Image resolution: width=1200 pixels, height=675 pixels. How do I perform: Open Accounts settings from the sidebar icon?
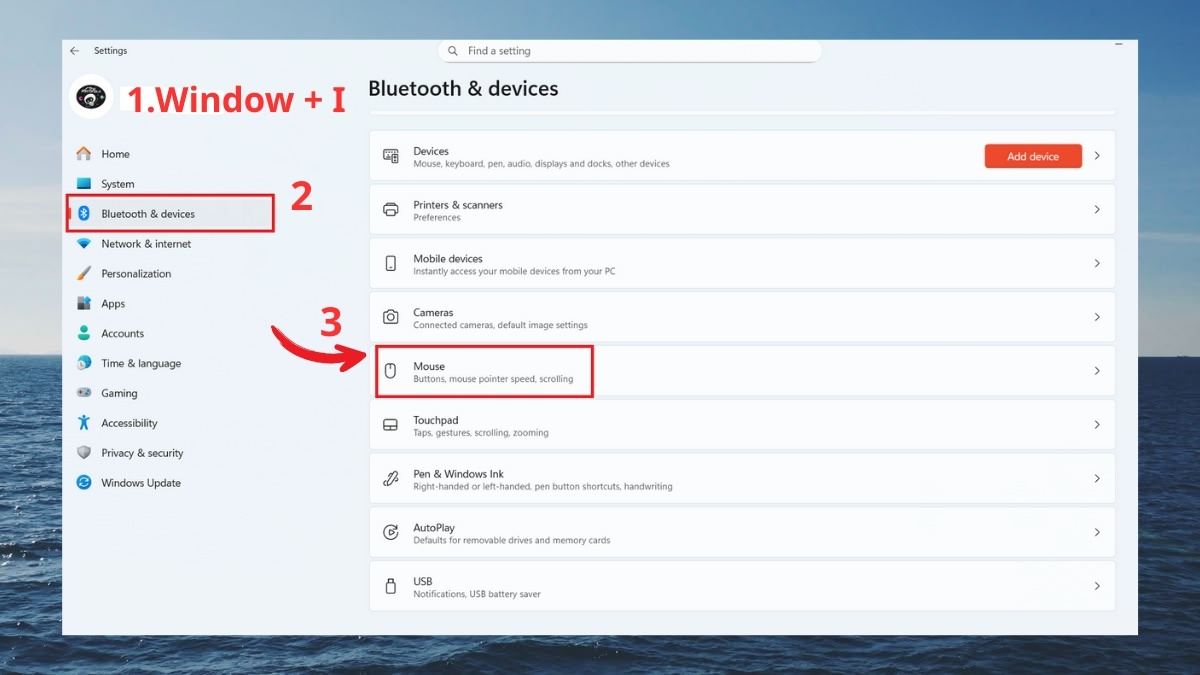[x=85, y=333]
